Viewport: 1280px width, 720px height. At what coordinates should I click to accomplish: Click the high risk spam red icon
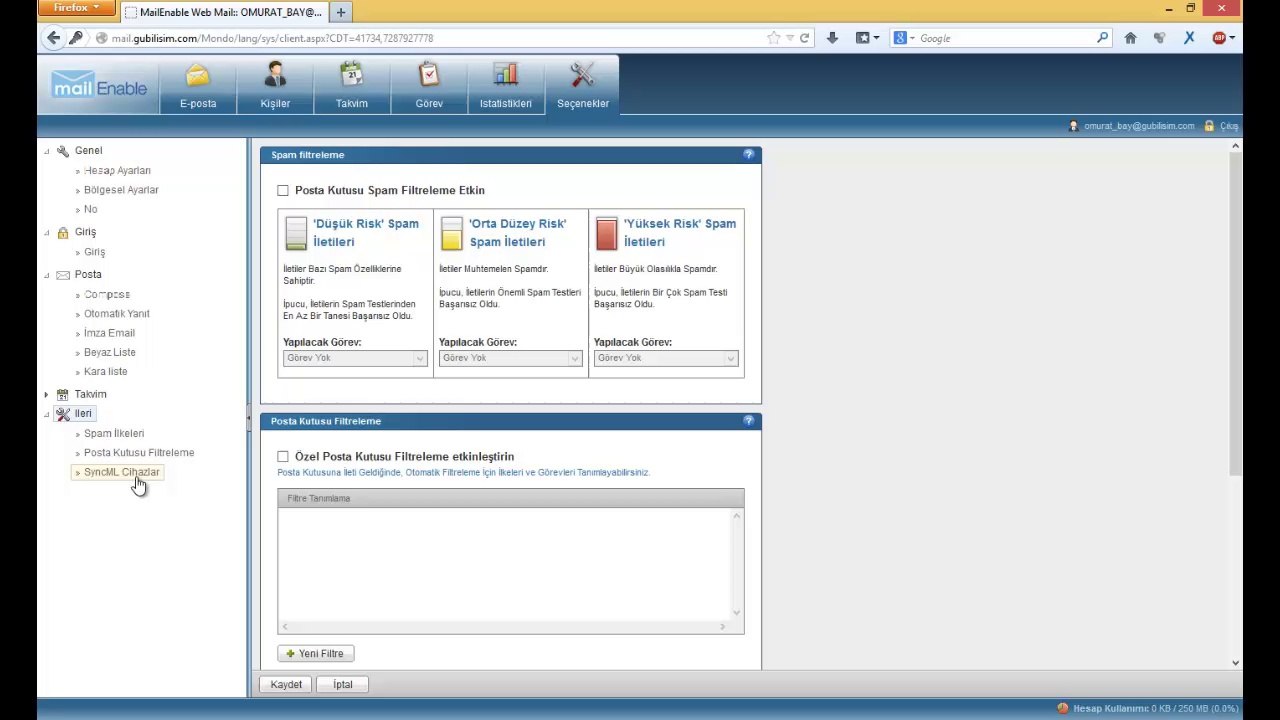coord(607,233)
